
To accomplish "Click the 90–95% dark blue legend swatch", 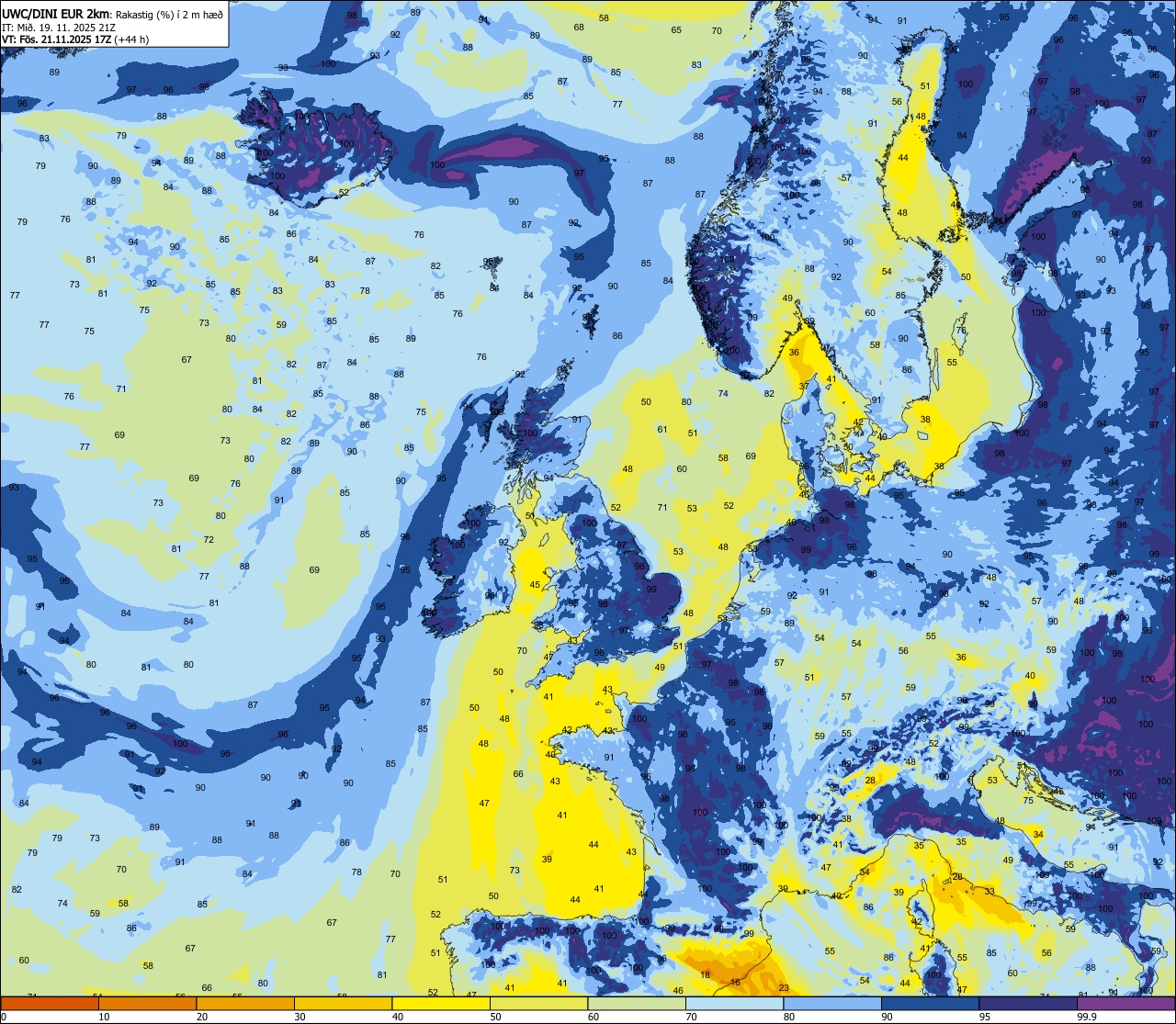I will tap(930, 1003).
